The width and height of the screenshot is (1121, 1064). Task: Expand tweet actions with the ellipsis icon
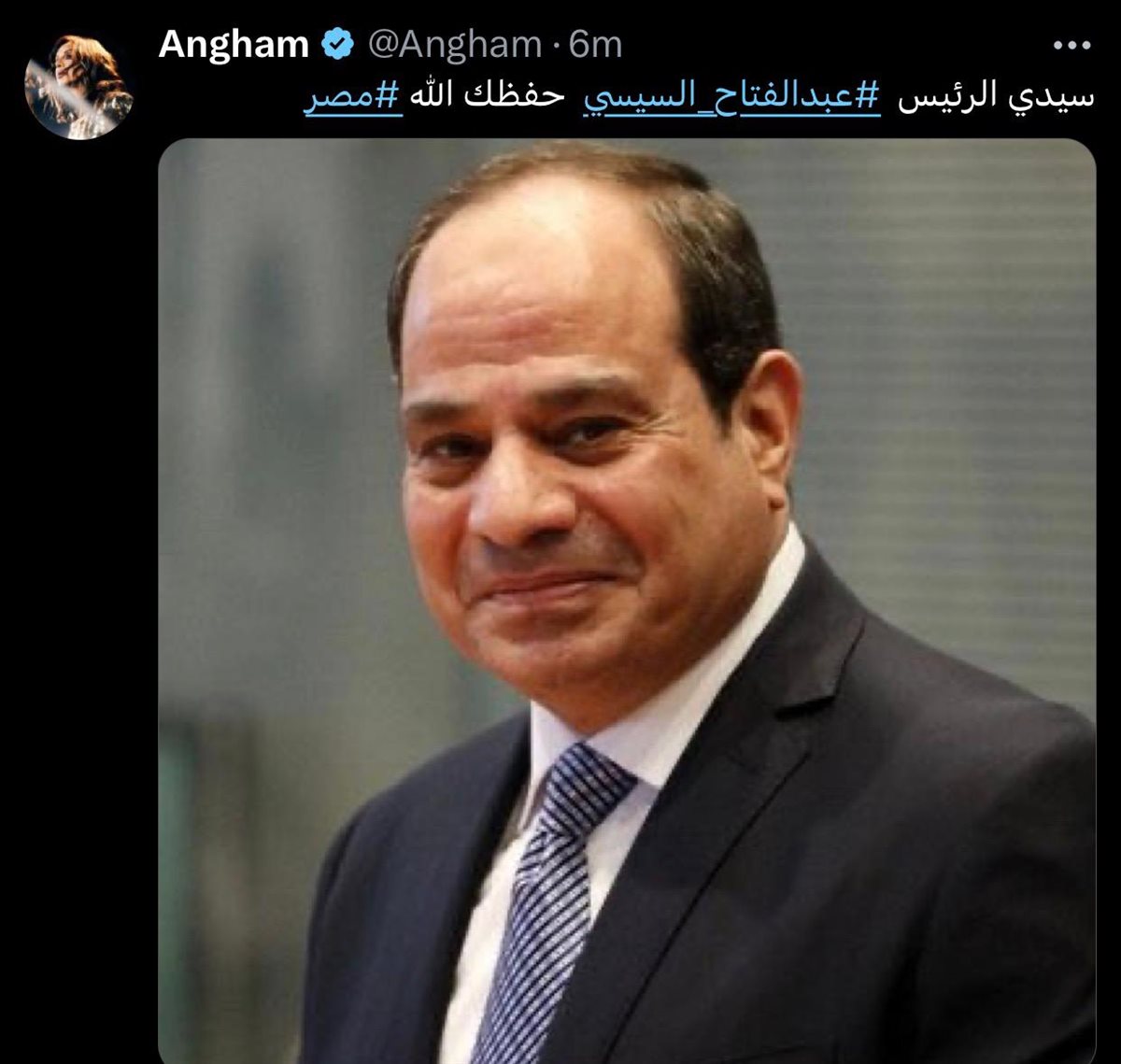click(x=1071, y=45)
